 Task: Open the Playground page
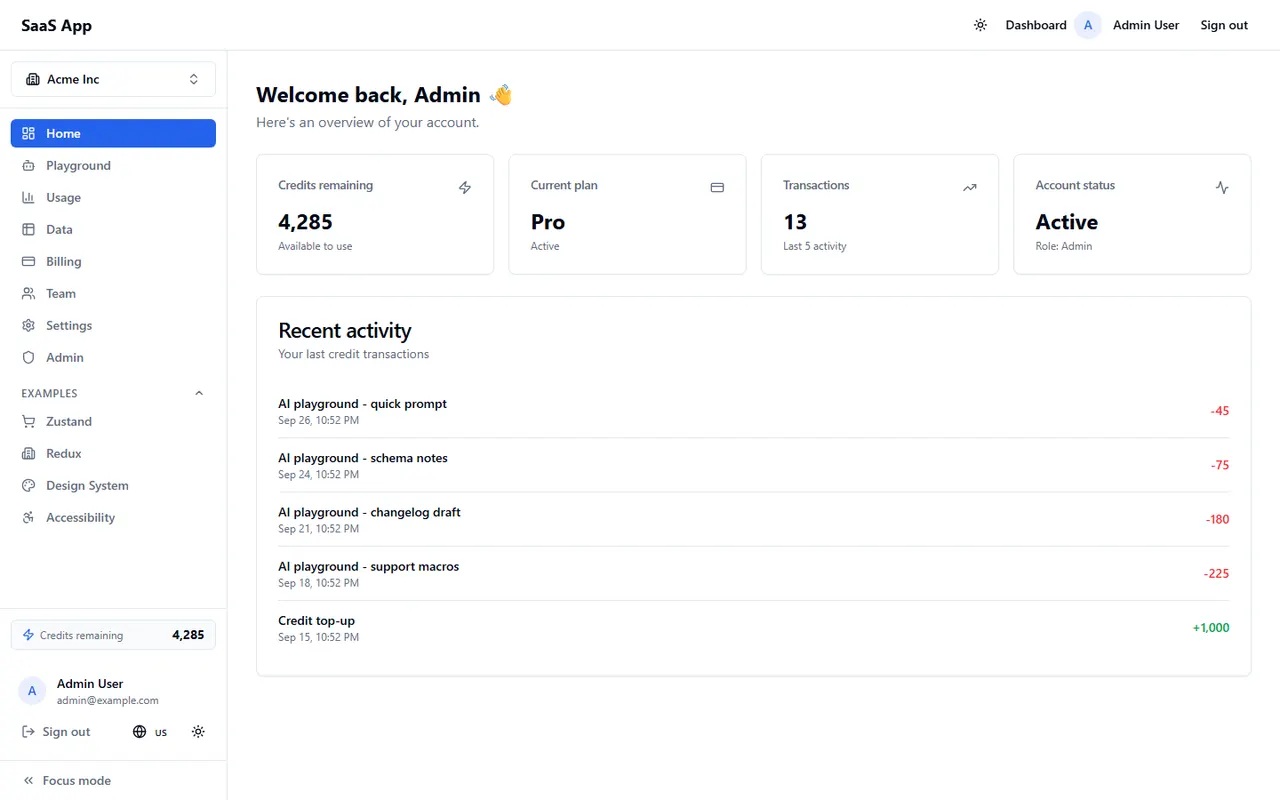point(113,166)
